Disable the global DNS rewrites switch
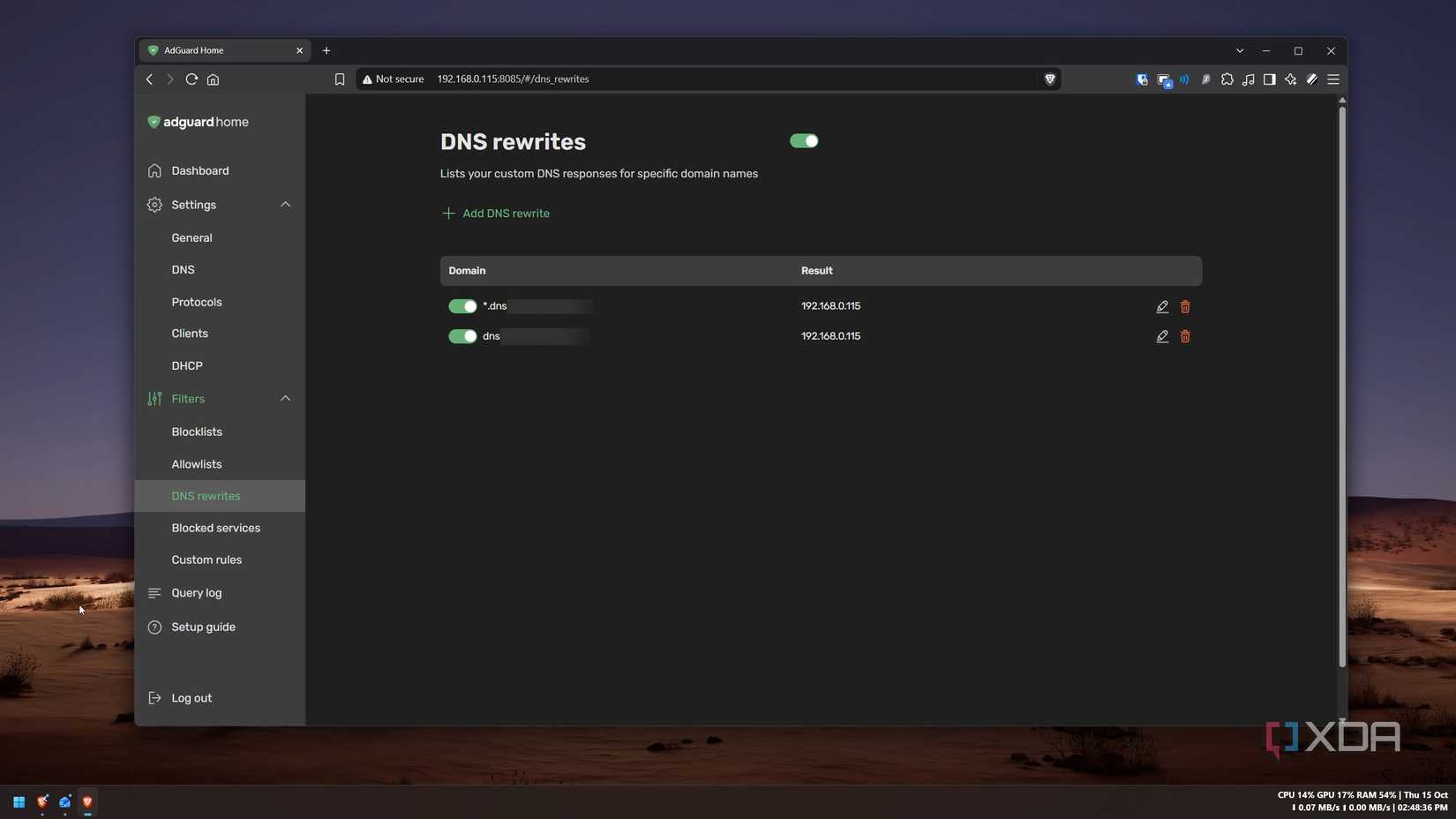The height and width of the screenshot is (819, 1456). pos(804,141)
